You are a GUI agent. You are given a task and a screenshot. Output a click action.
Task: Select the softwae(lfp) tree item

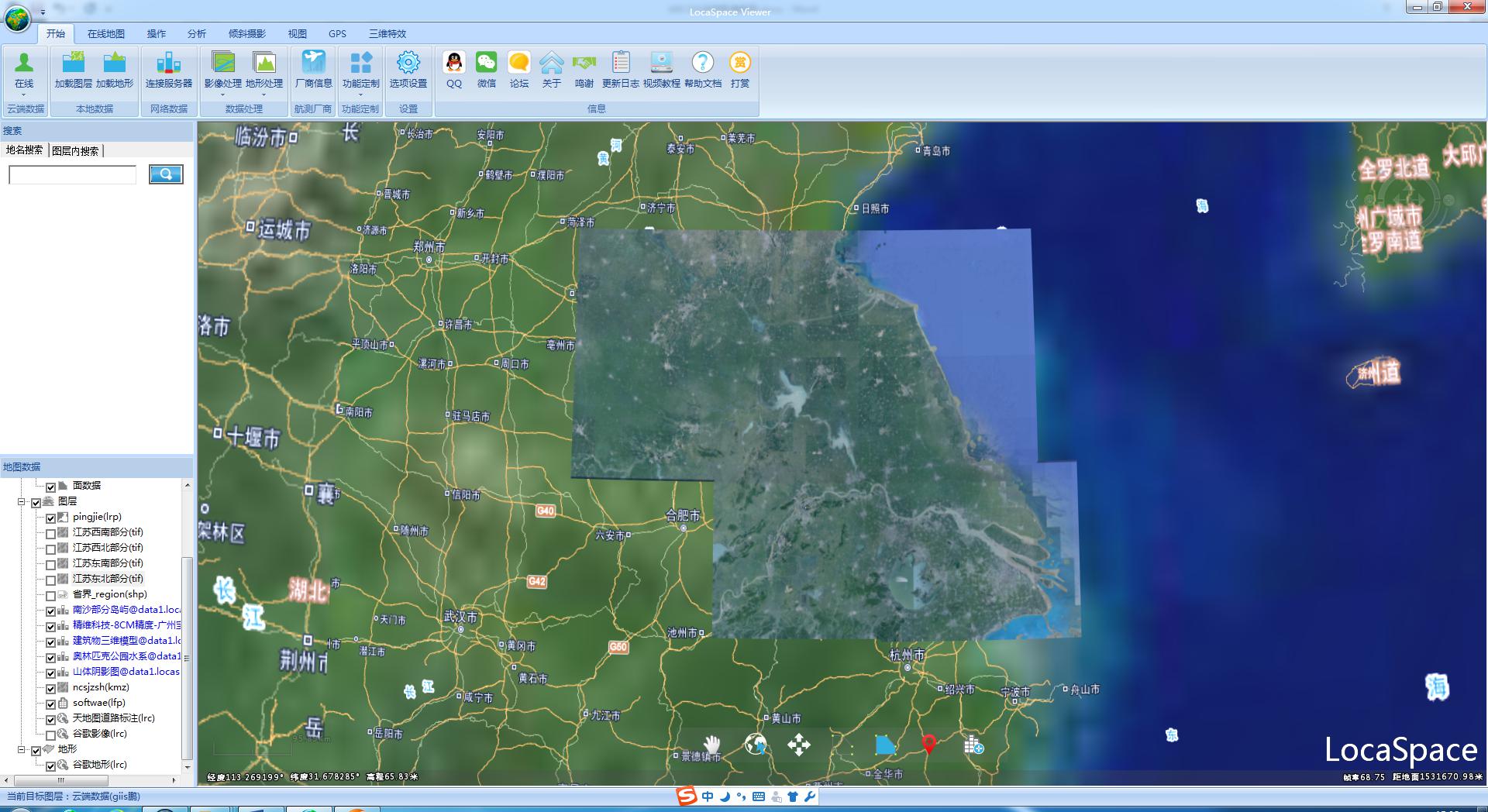pyautogui.click(x=99, y=703)
